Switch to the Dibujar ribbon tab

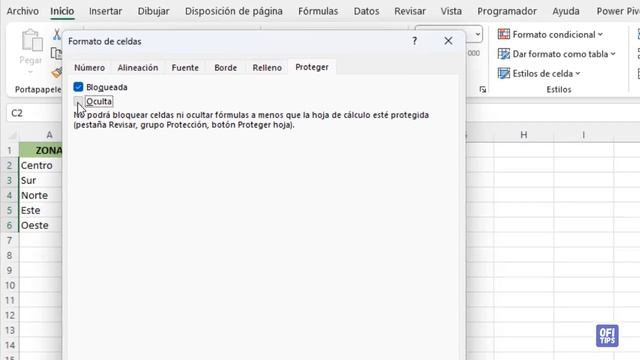pyautogui.click(x=153, y=11)
